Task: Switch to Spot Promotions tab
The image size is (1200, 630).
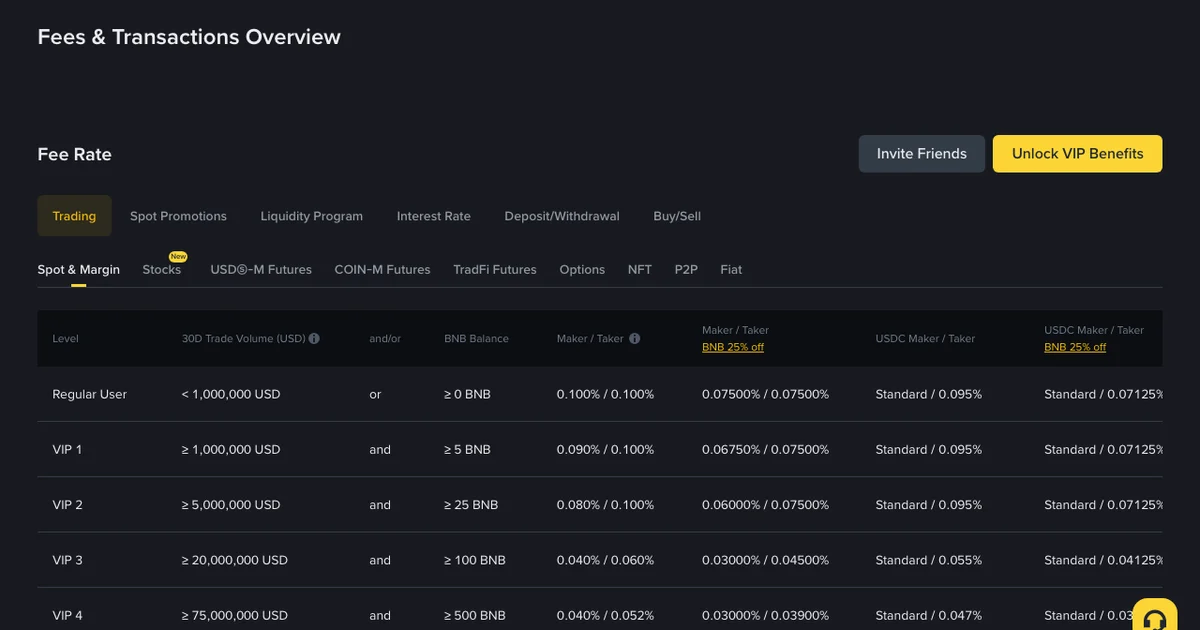Action: [178, 216]
